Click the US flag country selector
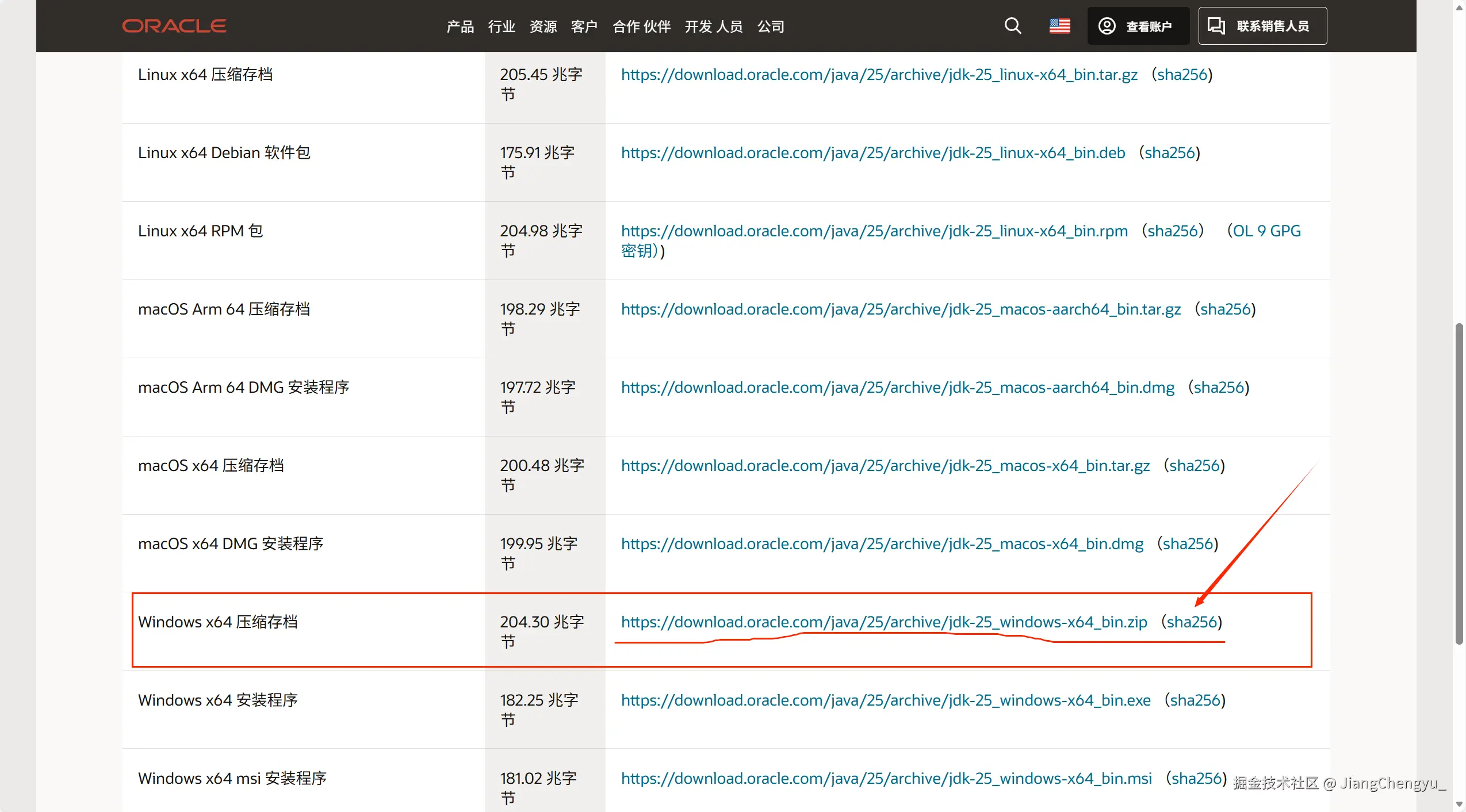This screenshot has width=1466, height=812. (1059, 26)
